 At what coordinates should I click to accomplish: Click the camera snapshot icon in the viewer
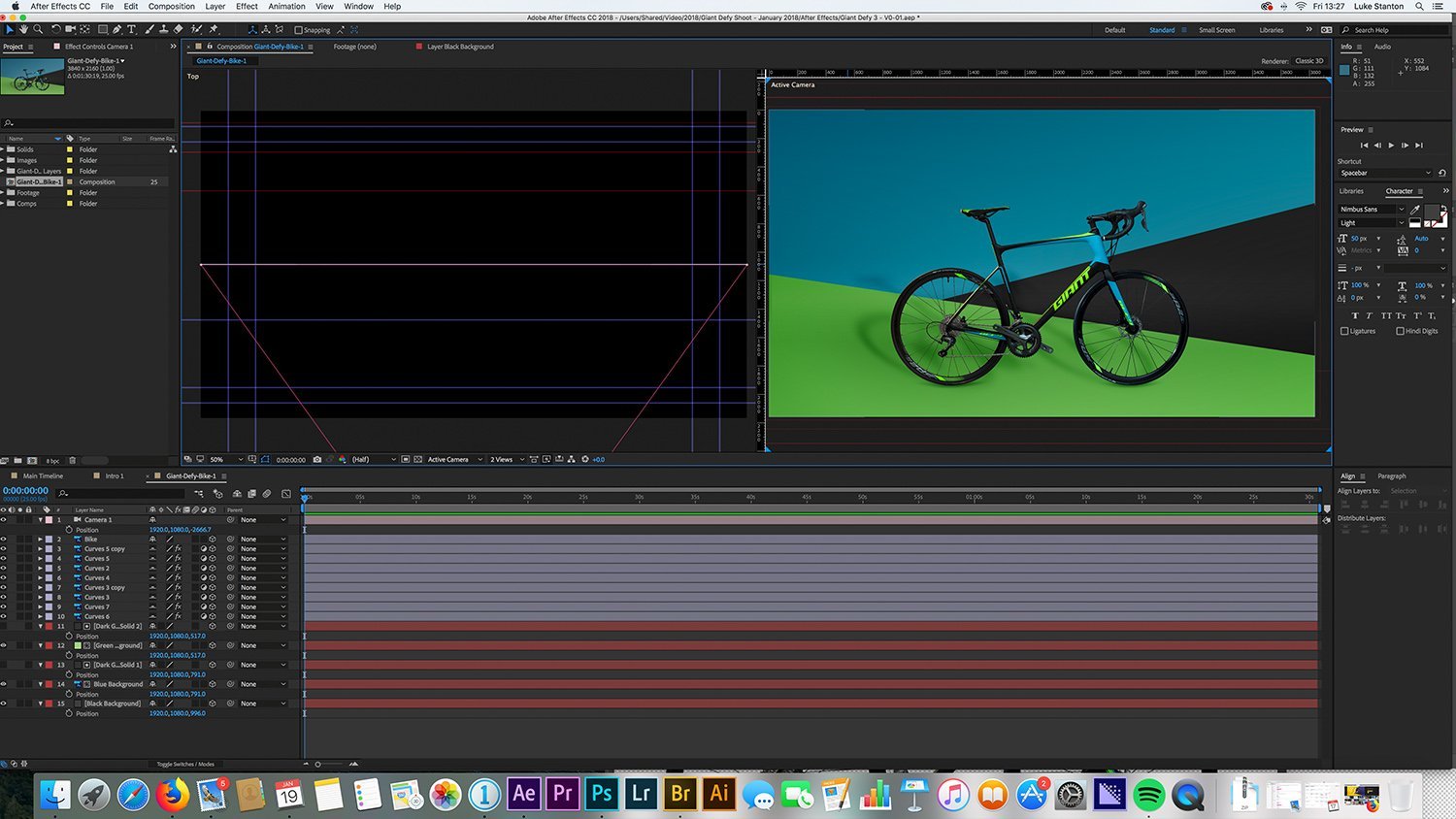tap(317, 459)
